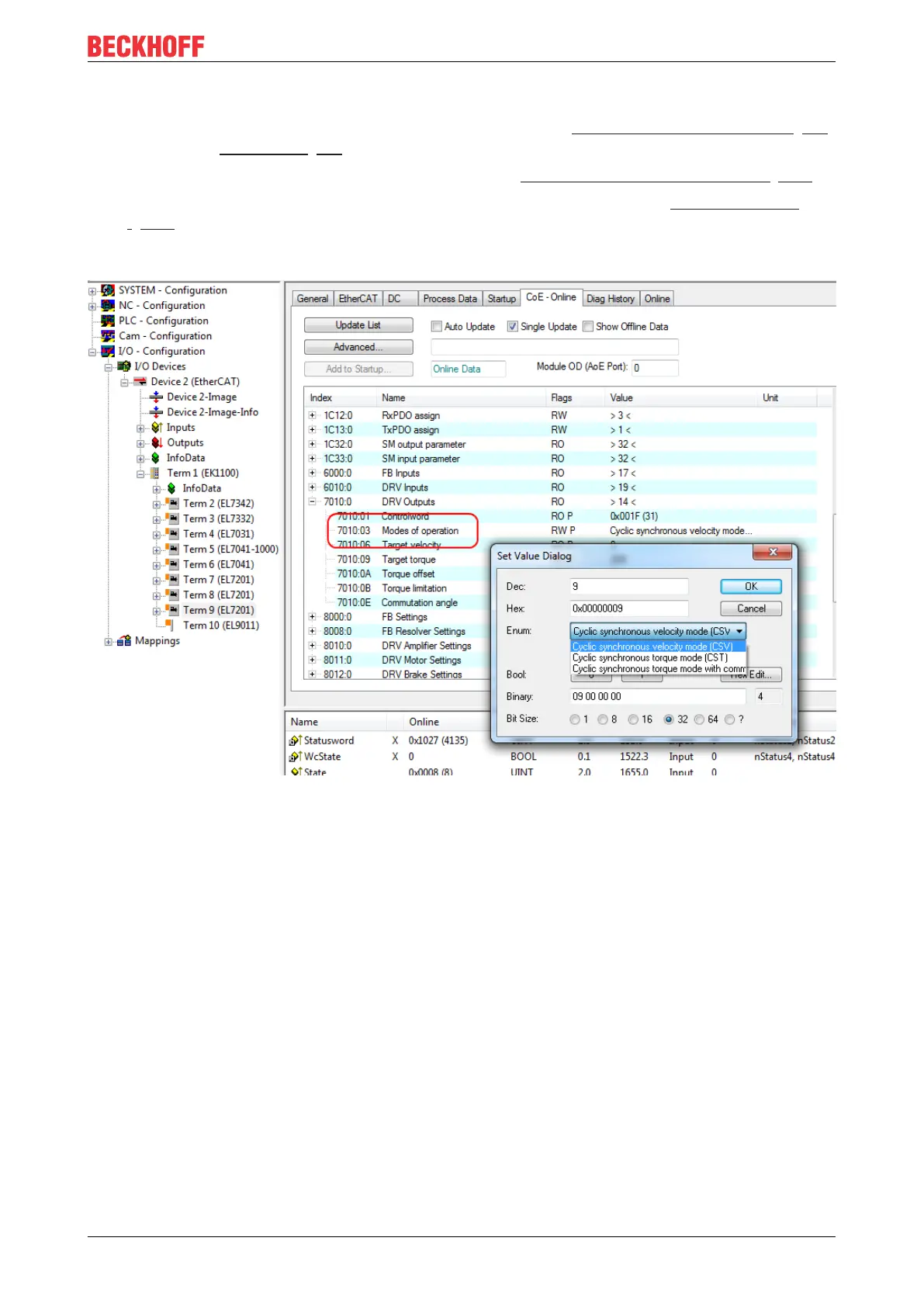Open the Startup tab
The height and width of the screenshot is (1307, 924).
pos(502,299)
